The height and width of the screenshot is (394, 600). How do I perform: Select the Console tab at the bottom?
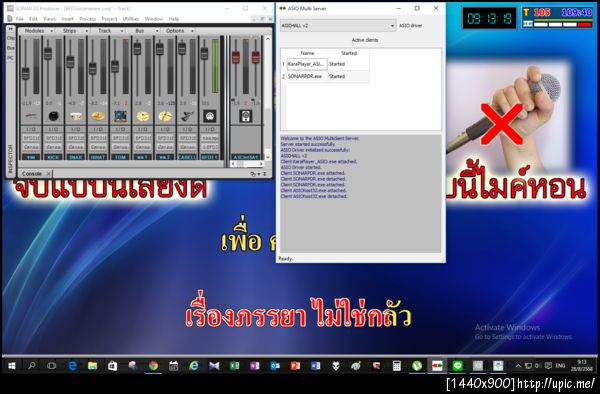pos(31,174)
